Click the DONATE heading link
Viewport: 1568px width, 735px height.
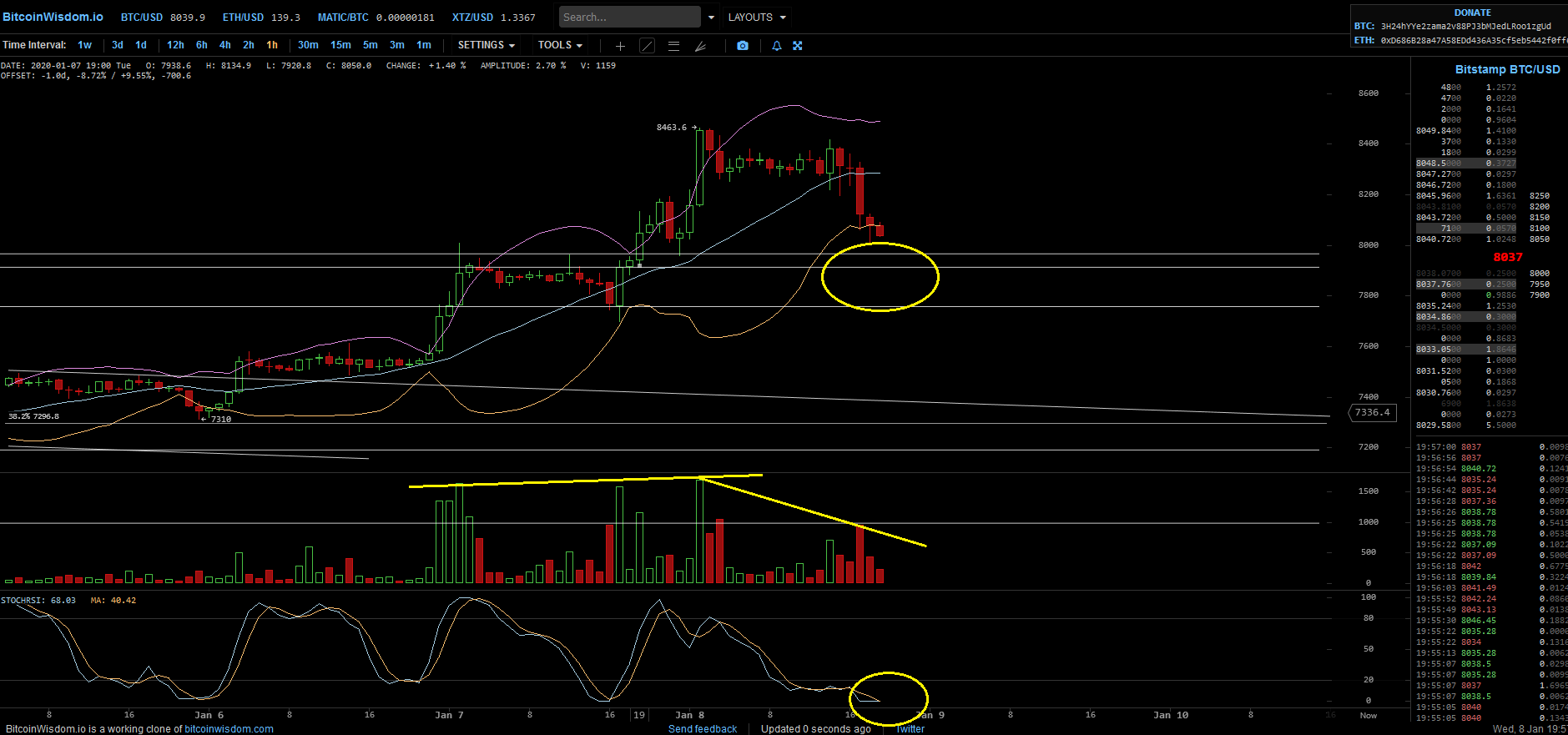(x=1472, y=13)
